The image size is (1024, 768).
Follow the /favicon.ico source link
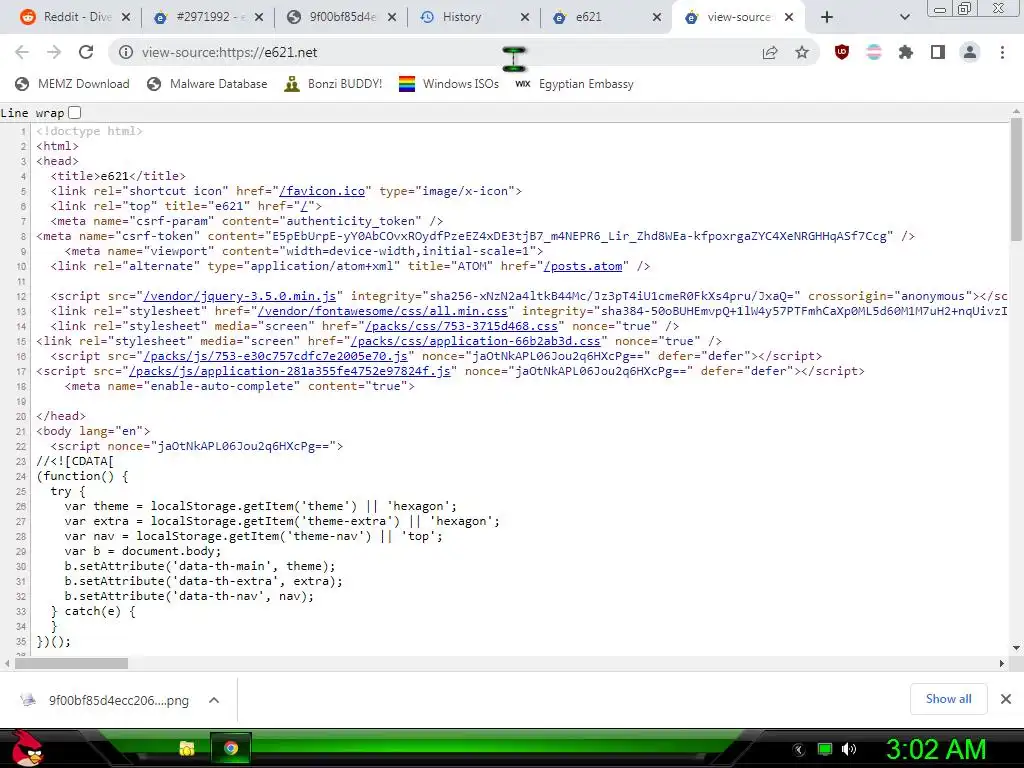point(321,191)
